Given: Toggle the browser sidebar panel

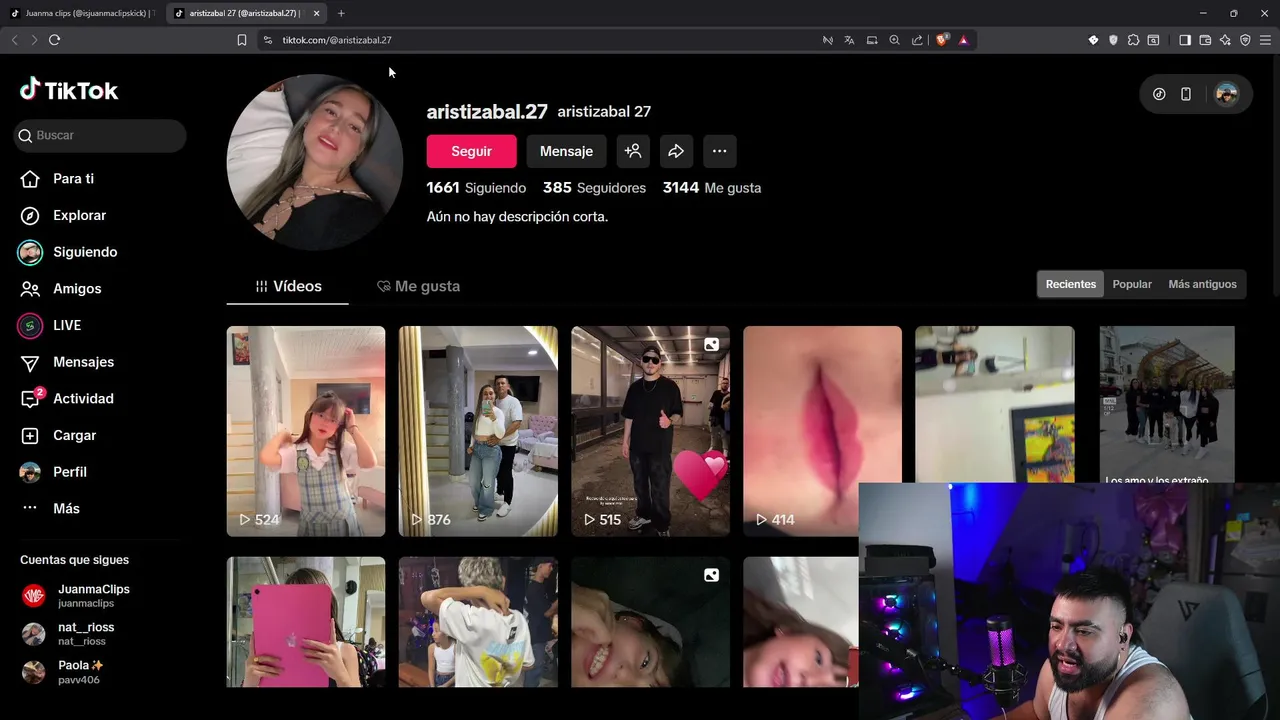Looking at the screenshot, I should pyautogui.click(x=1185, y=40).
